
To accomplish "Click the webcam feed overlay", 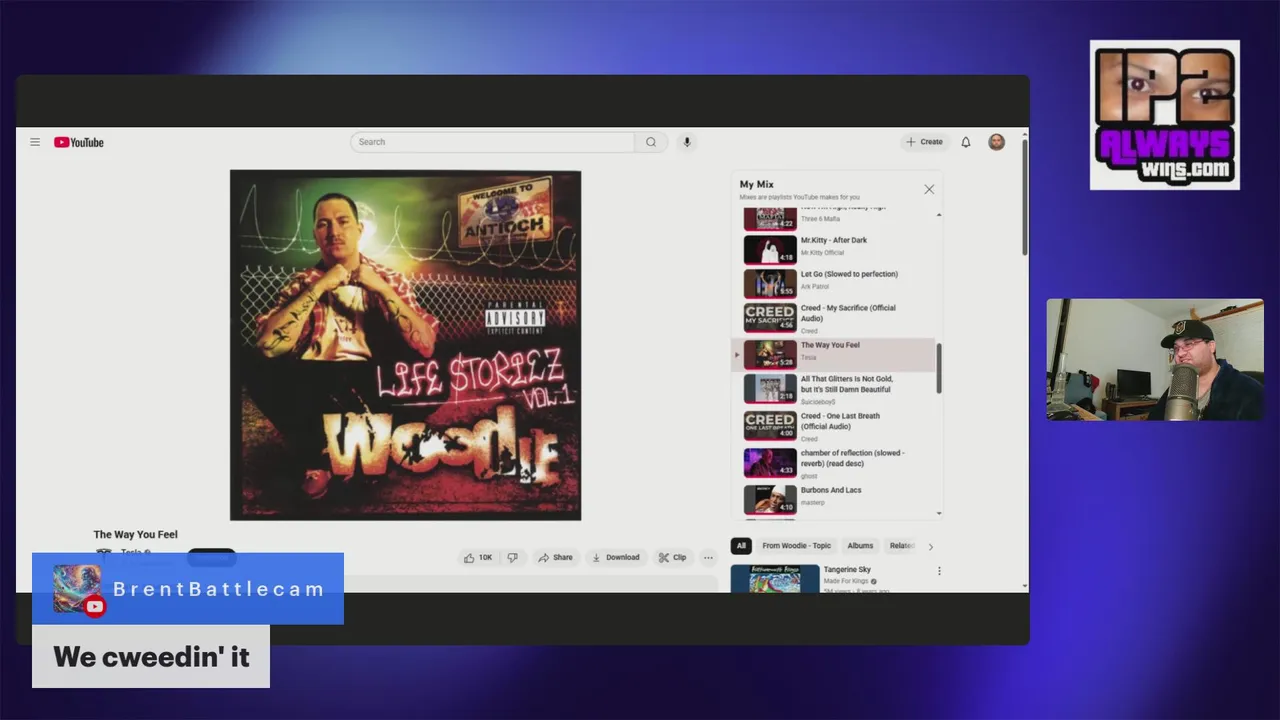I will [x=1155, y=360].
